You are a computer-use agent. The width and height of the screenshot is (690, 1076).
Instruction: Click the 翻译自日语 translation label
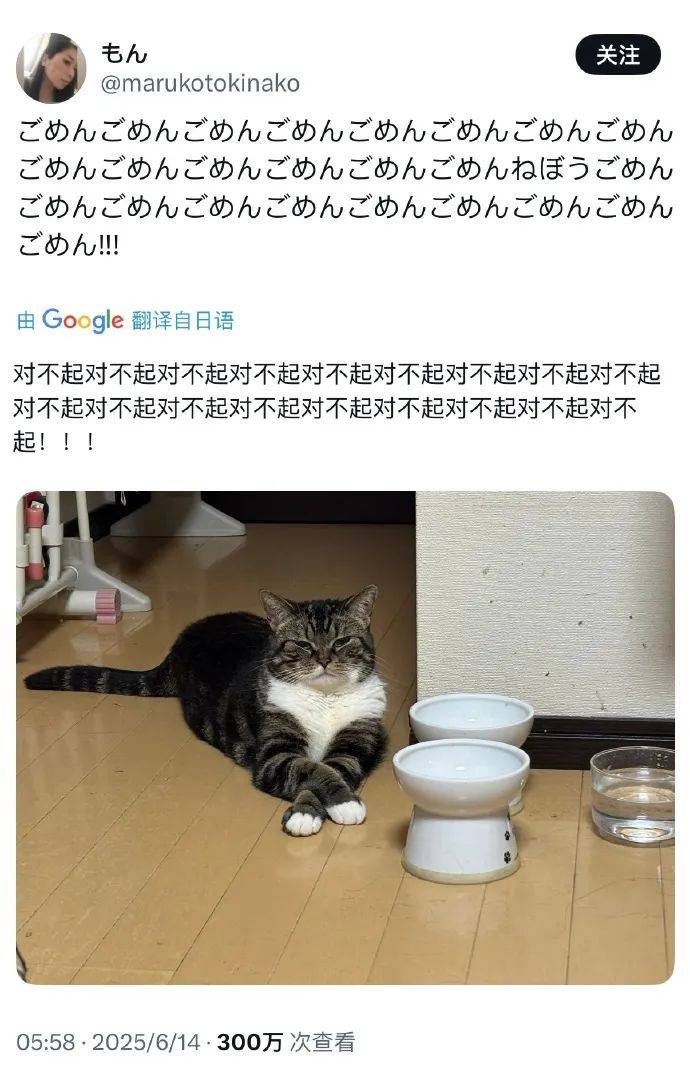(x=182, y=320)
